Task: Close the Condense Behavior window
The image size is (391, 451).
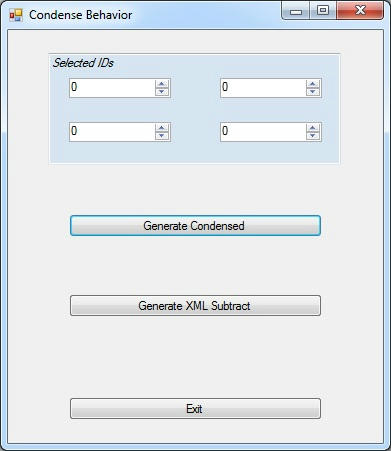Action: (360, 11)
